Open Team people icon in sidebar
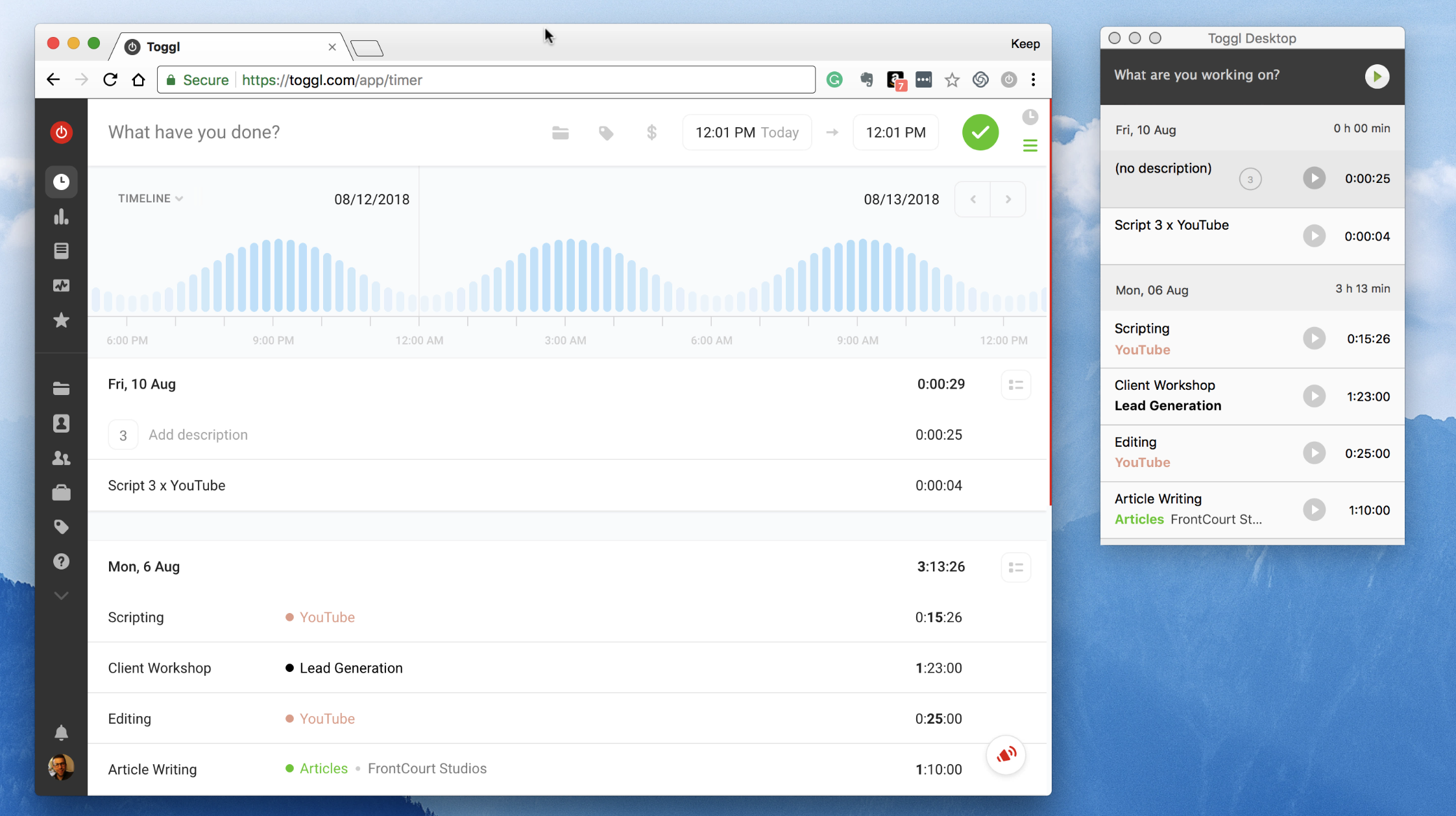Screen dimensions: 1456x816 pyautogui.click(x=62, y=458)
